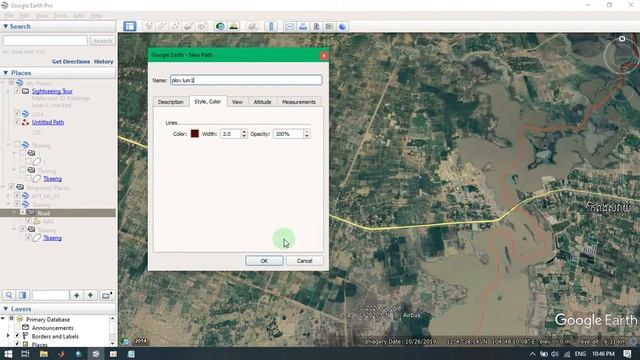Click the Add Path toolbar icon

click(x=175, y=27)
